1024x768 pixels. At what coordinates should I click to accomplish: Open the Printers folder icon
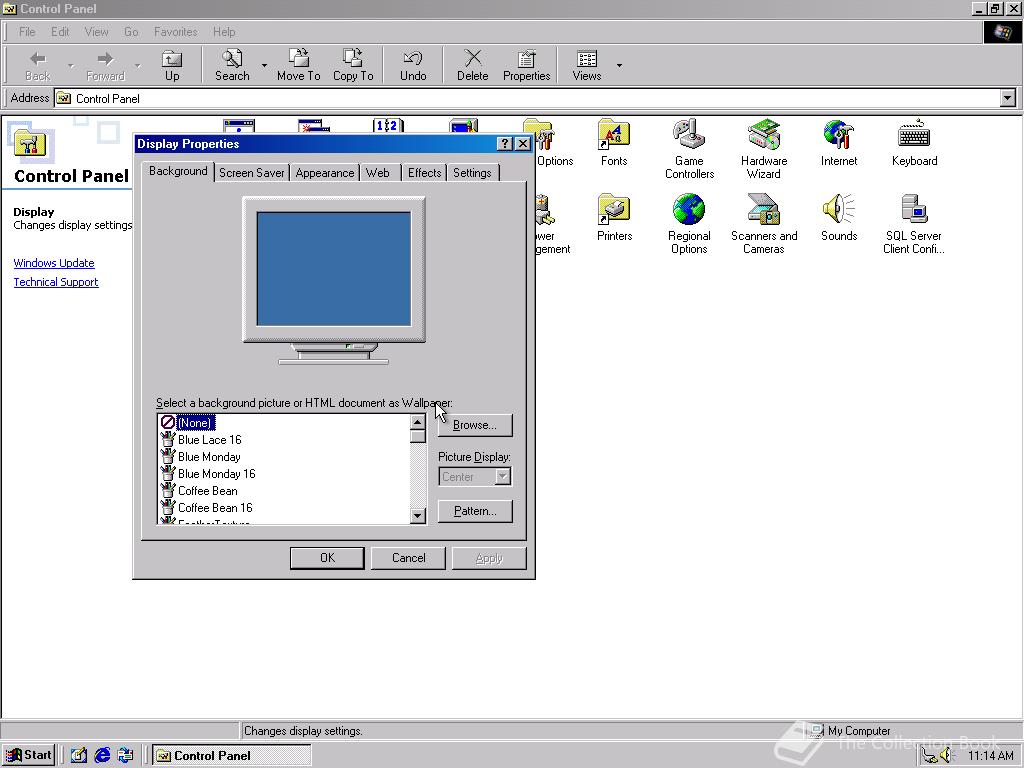(614, 211)
